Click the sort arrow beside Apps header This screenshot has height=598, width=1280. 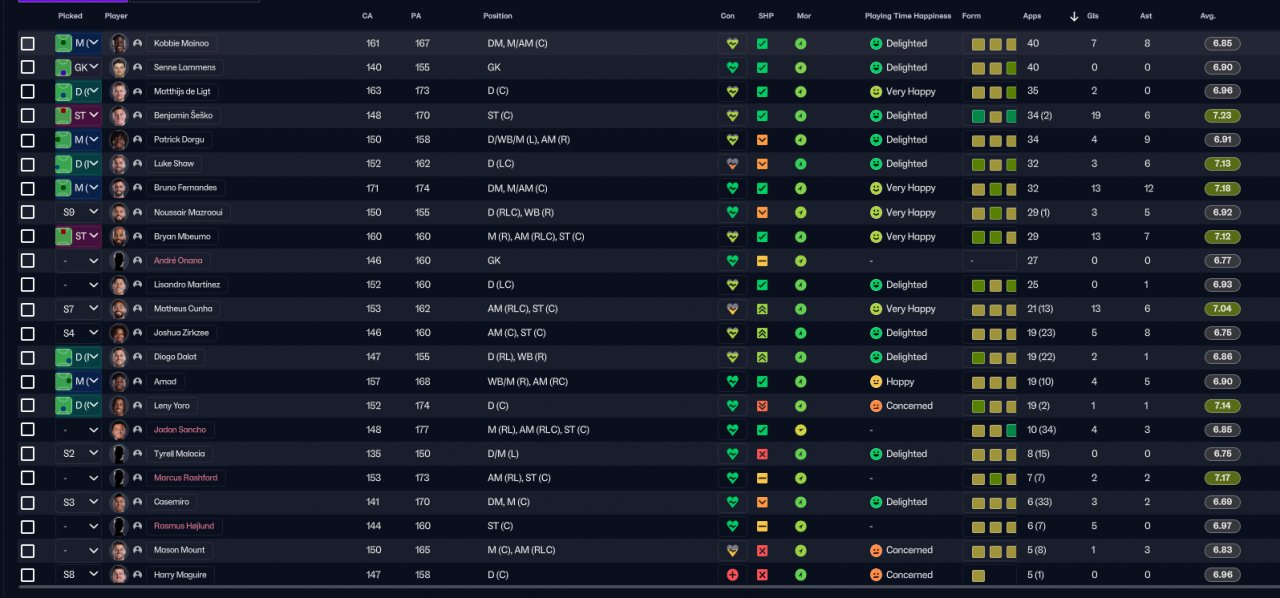(x=1074, y=16)
